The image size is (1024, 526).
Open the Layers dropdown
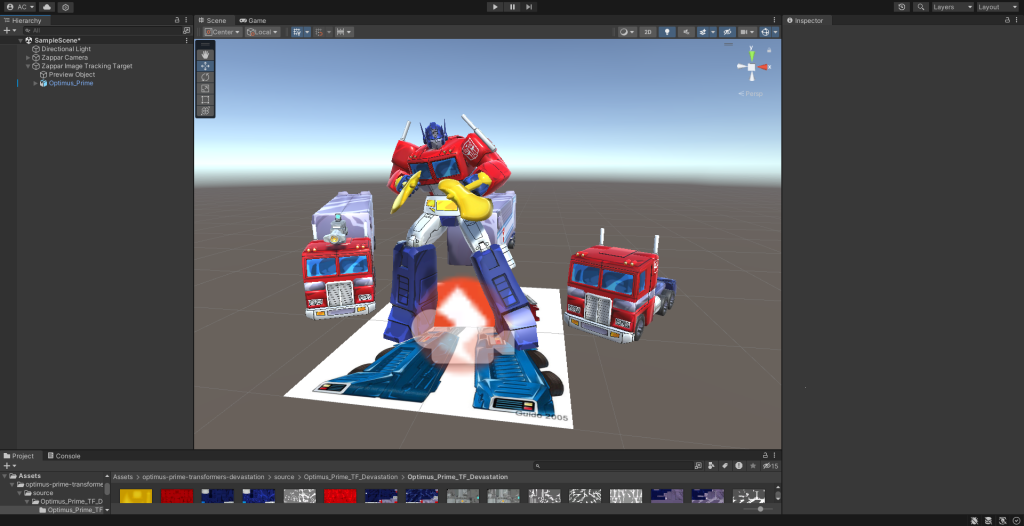coord(951,7)
